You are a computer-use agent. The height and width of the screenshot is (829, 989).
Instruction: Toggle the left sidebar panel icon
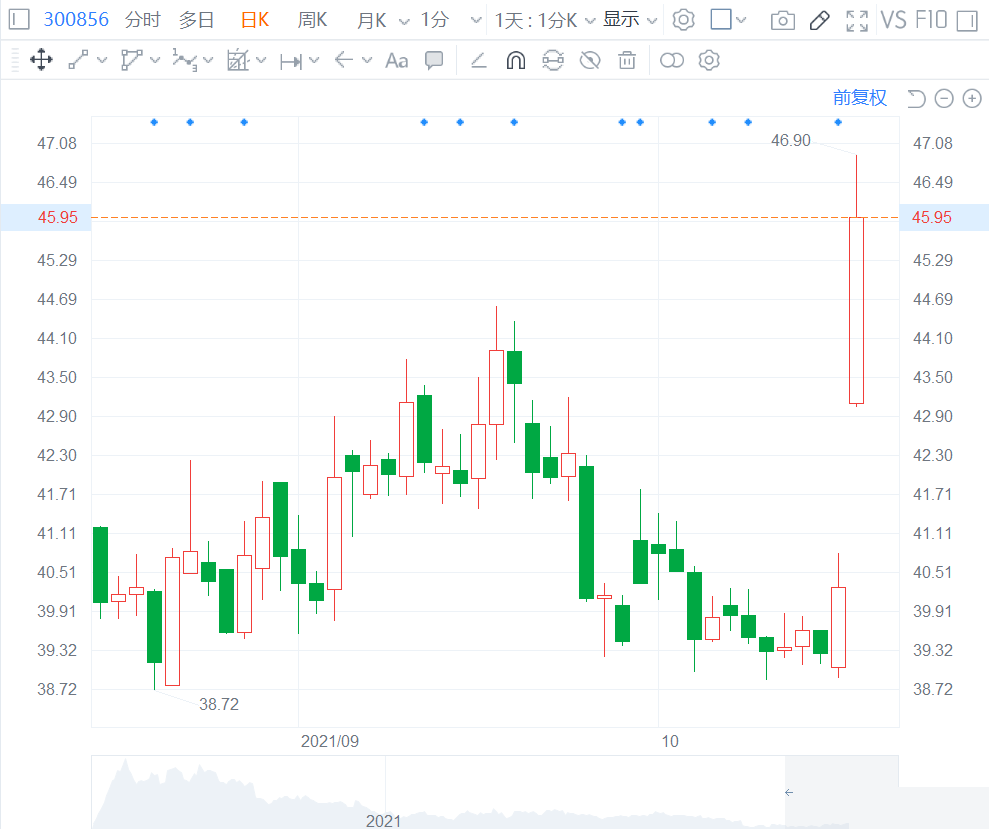[19, 20]
